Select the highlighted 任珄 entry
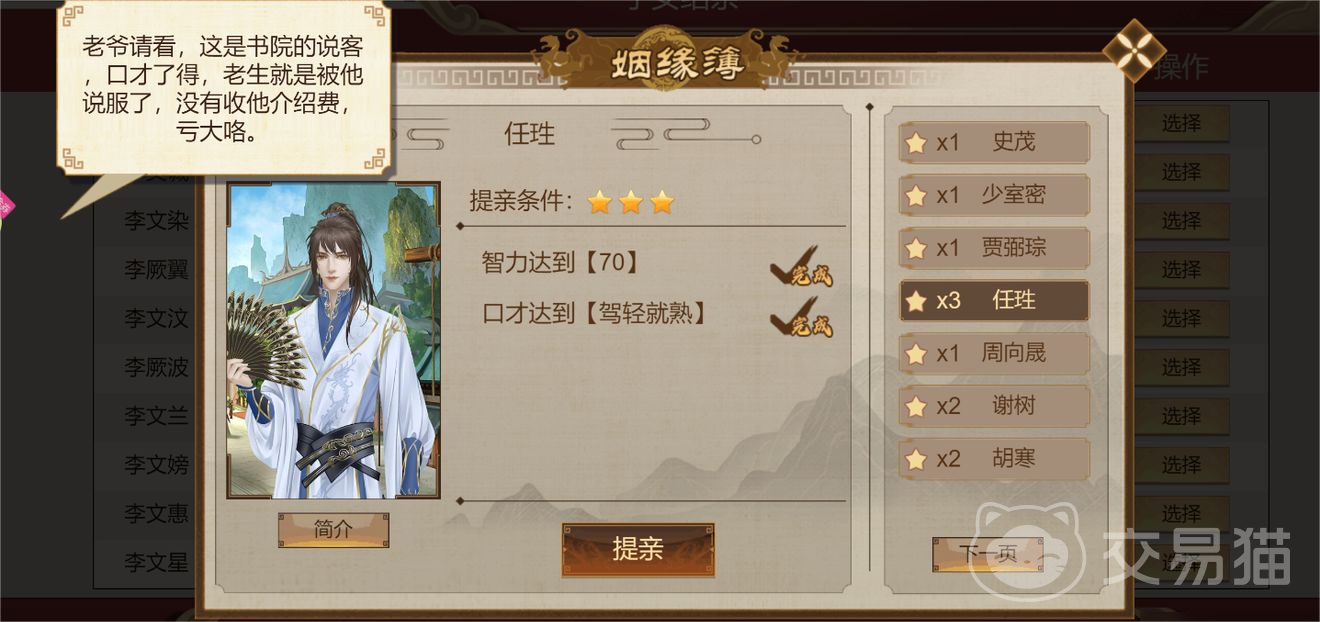Viewport: 1320px width, 622px height. pyautogui.click(x=994, y=301)
